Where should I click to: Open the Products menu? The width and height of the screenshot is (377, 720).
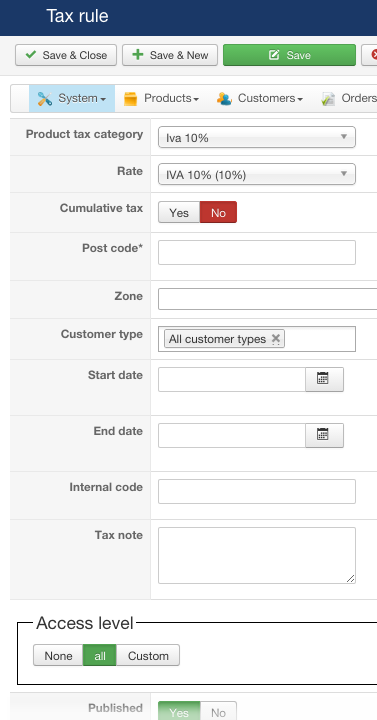(x=161, y=99)
